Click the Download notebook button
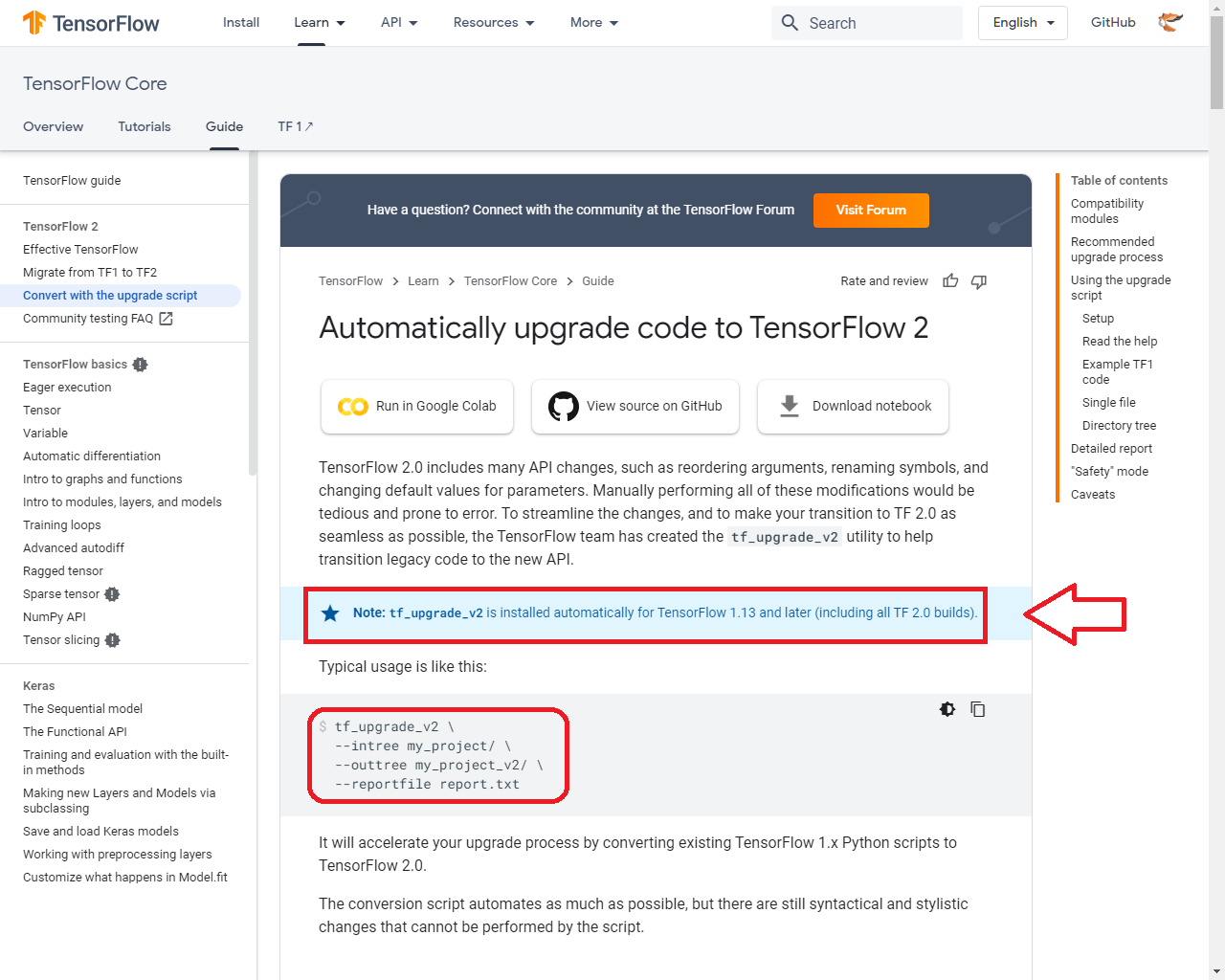1225x980 pixels. click(853, 407)
